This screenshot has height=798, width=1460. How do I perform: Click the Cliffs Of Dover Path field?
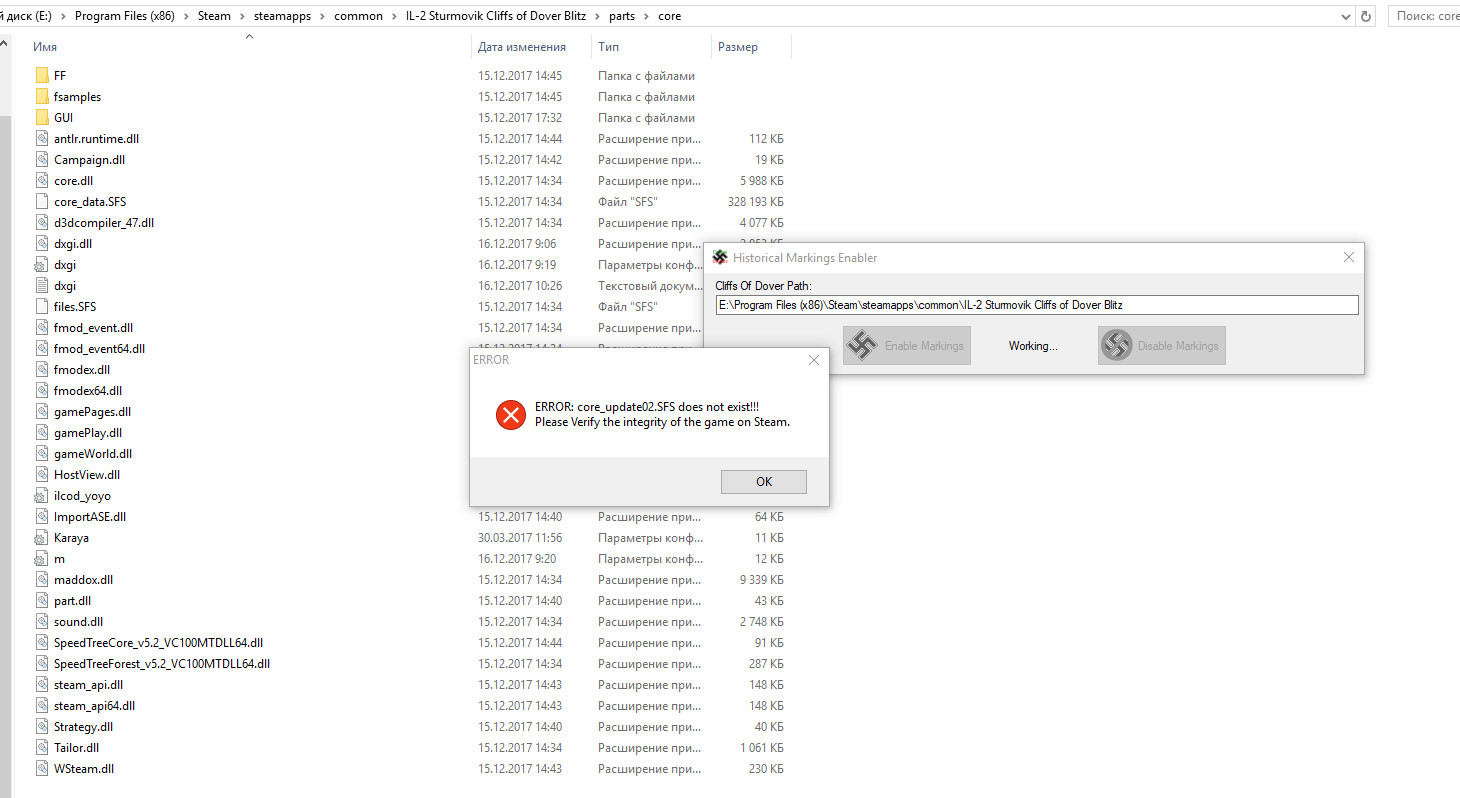coord(1037,305)
